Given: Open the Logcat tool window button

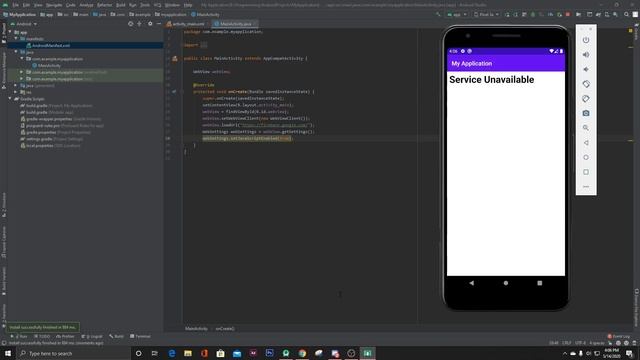Looking at the screenshot, I should tap(92, 336).
